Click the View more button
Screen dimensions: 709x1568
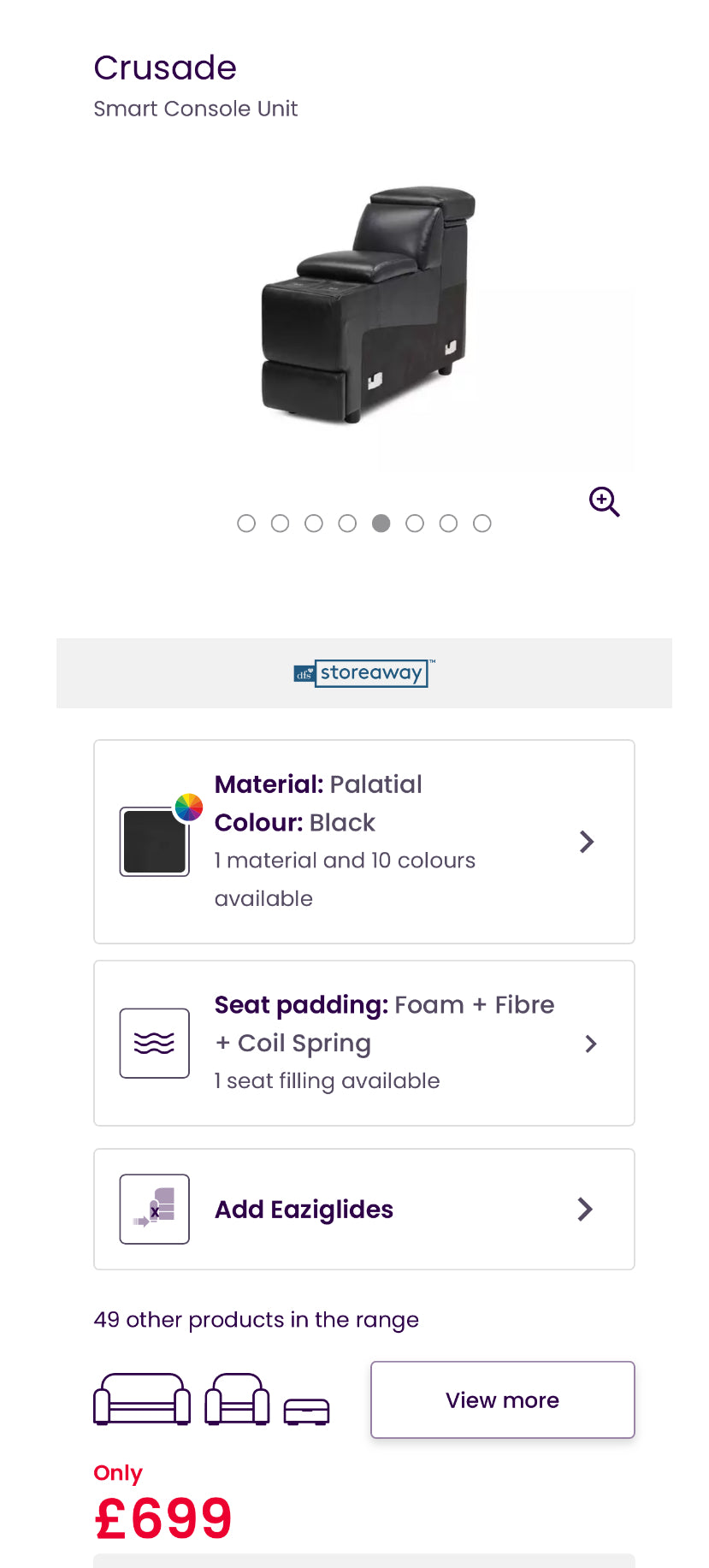click(x=503, y=1399)
